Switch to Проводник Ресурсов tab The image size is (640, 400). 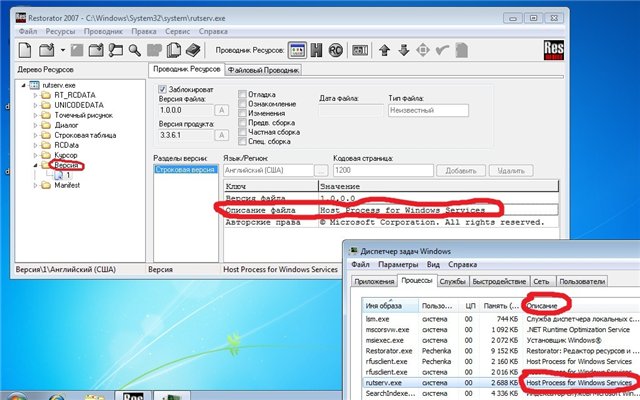click(x=187, y=69)
